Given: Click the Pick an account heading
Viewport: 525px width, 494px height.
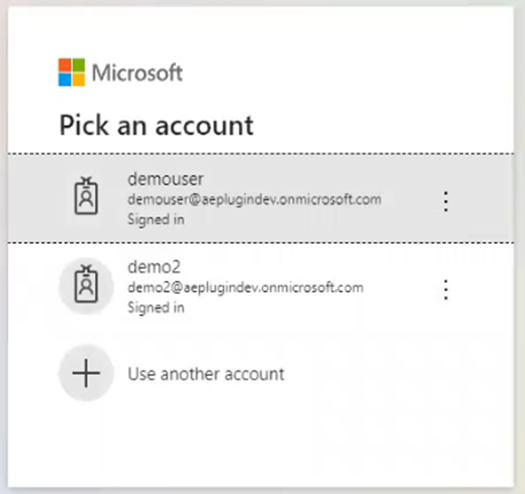Looking at the screenshot, I should point(156,125).
